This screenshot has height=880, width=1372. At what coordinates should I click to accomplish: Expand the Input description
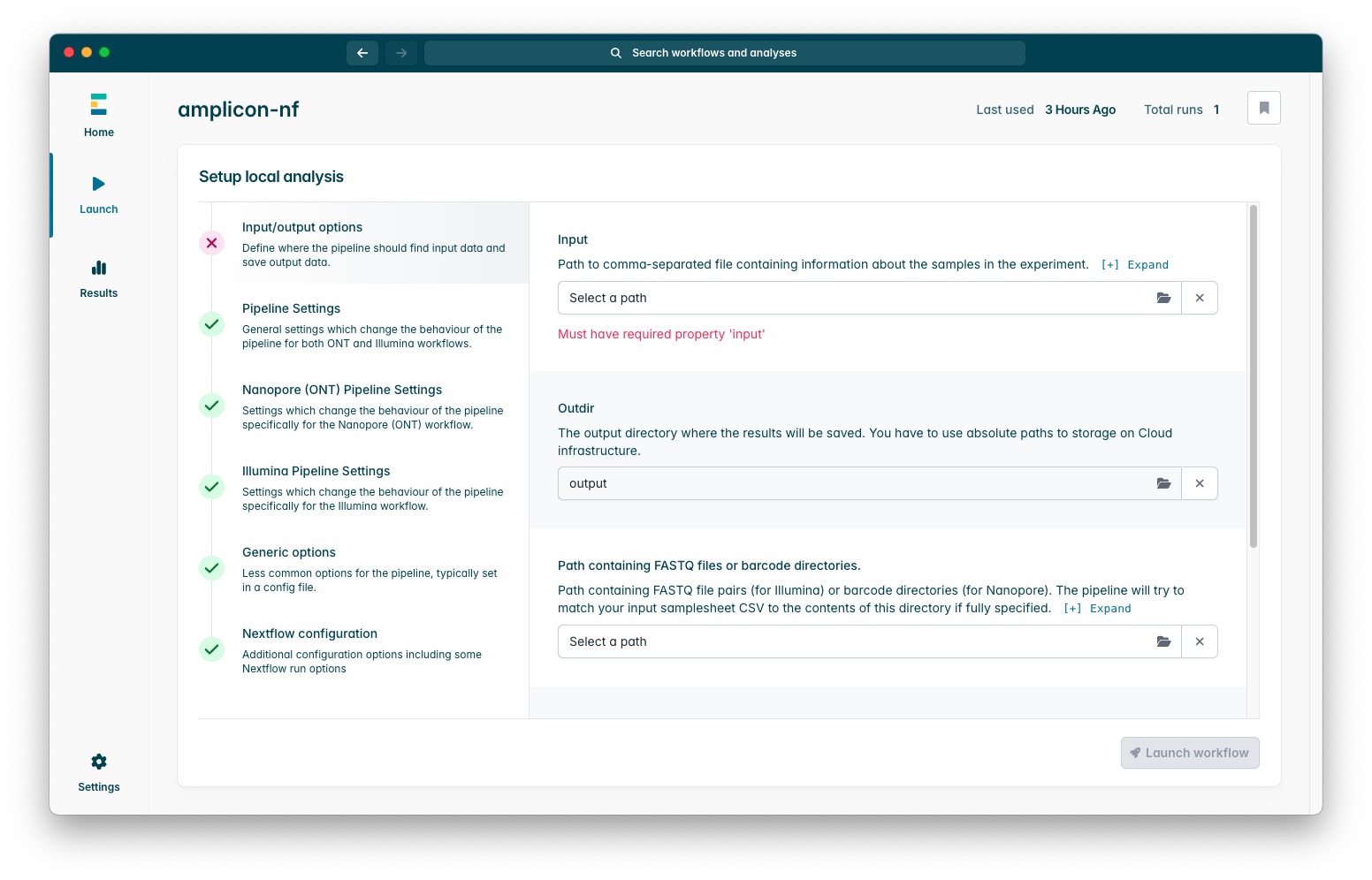click(x=1135, y=265)
